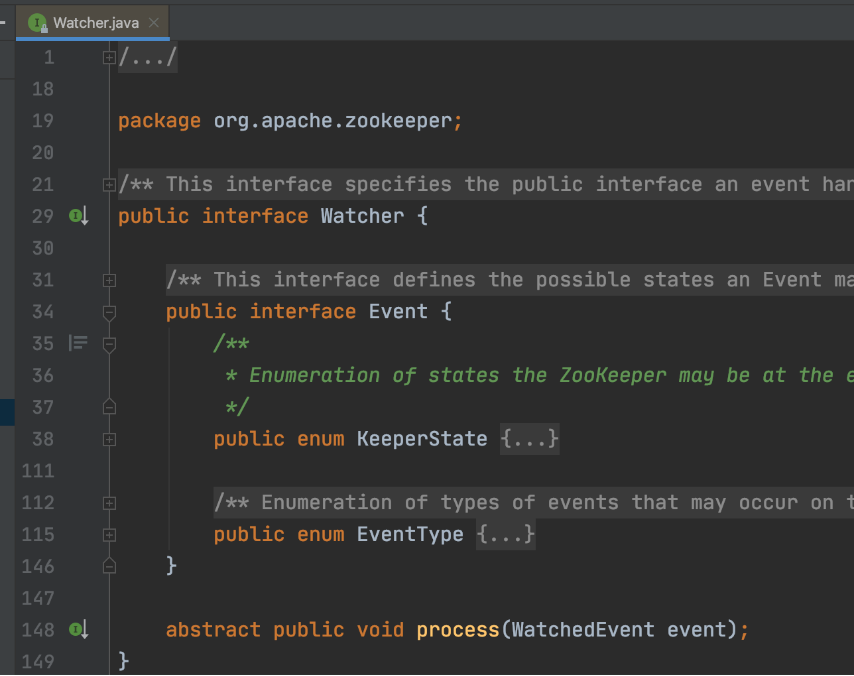Click the fold end marker on line 37
This screenshot has width=854, height=676.
pos(109,407)
